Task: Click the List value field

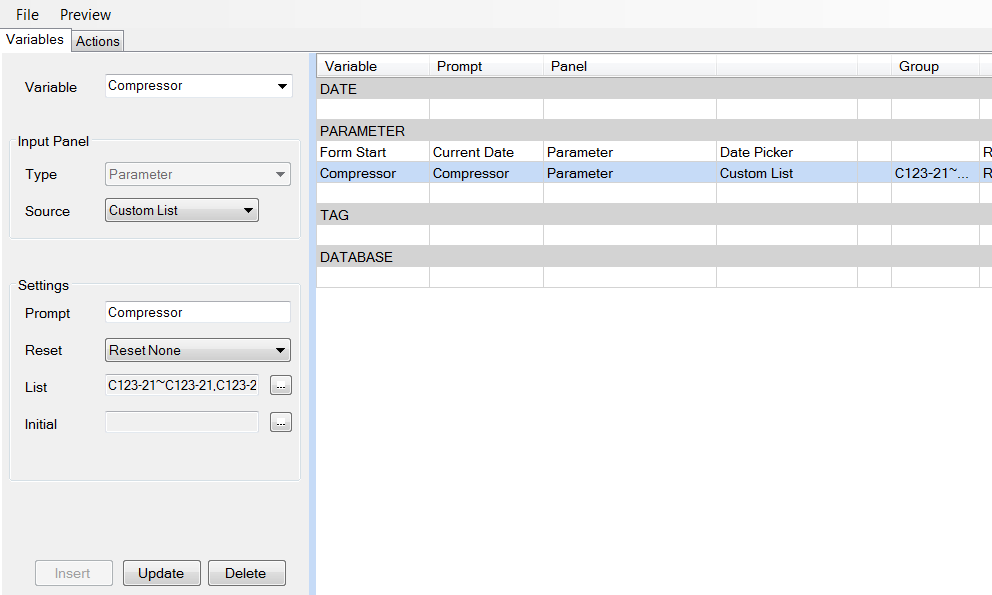Action: click(x=182, y=385)
